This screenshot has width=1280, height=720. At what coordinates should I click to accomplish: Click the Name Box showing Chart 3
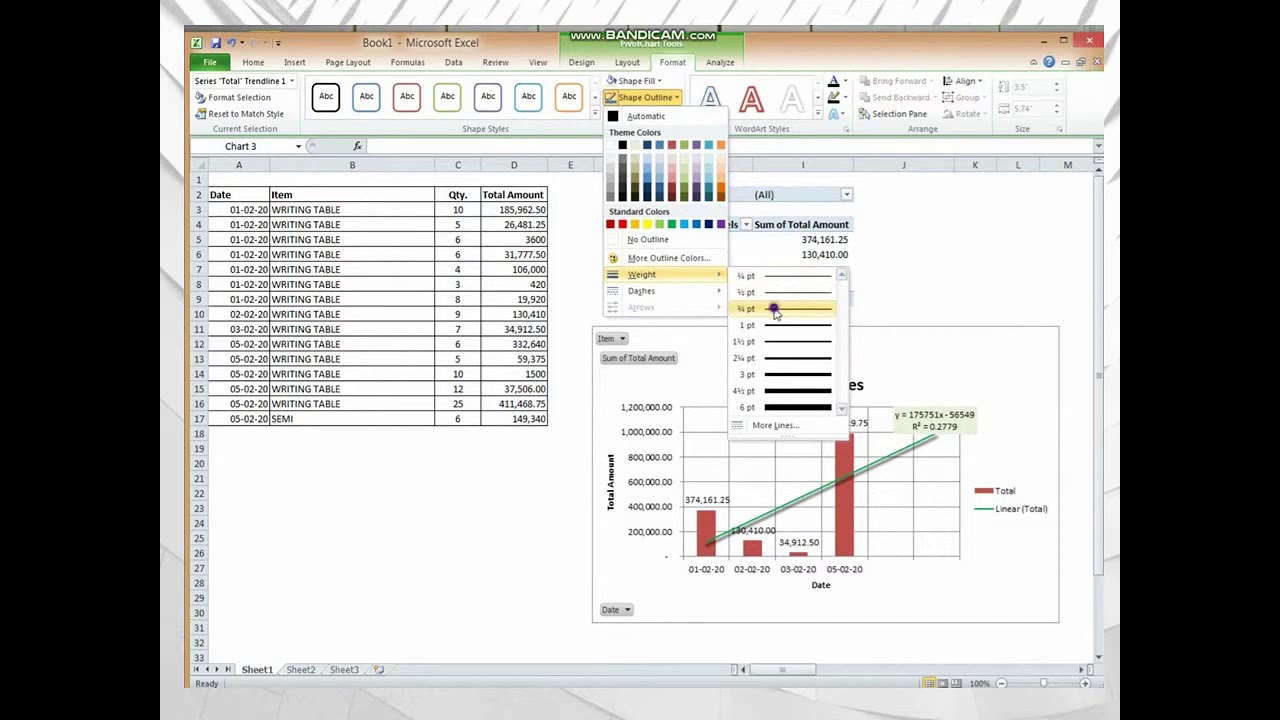[x=240, y=146]
